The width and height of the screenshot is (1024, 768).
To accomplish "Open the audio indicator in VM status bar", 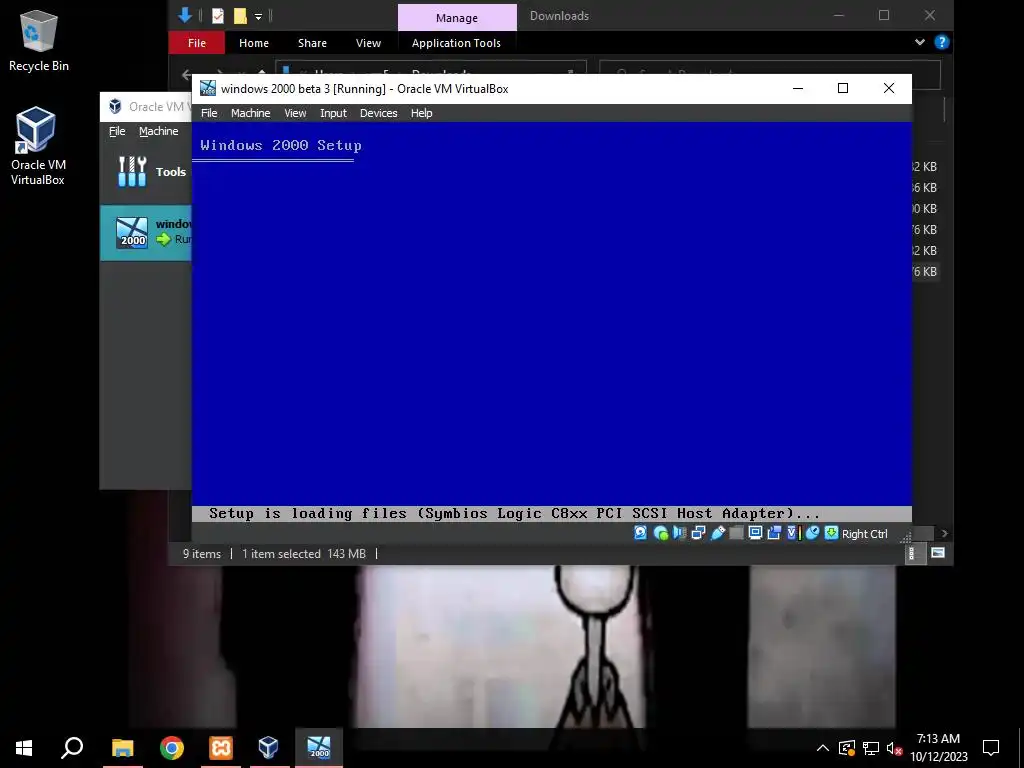I will click(x=679, y=533).
